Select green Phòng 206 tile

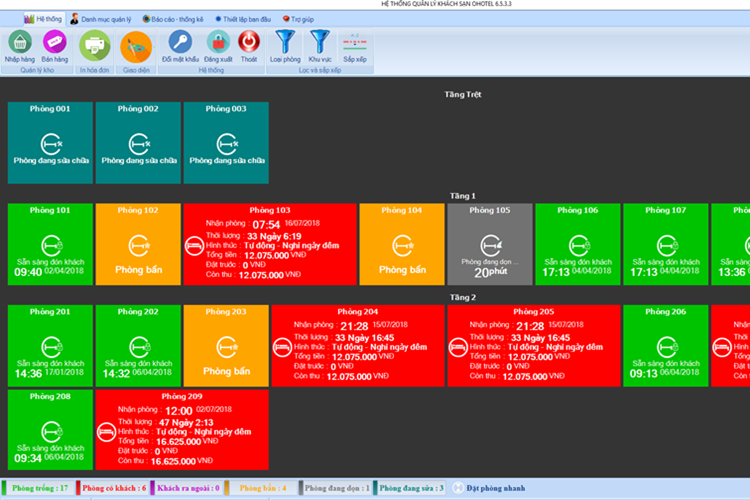(x=666, y=345)
